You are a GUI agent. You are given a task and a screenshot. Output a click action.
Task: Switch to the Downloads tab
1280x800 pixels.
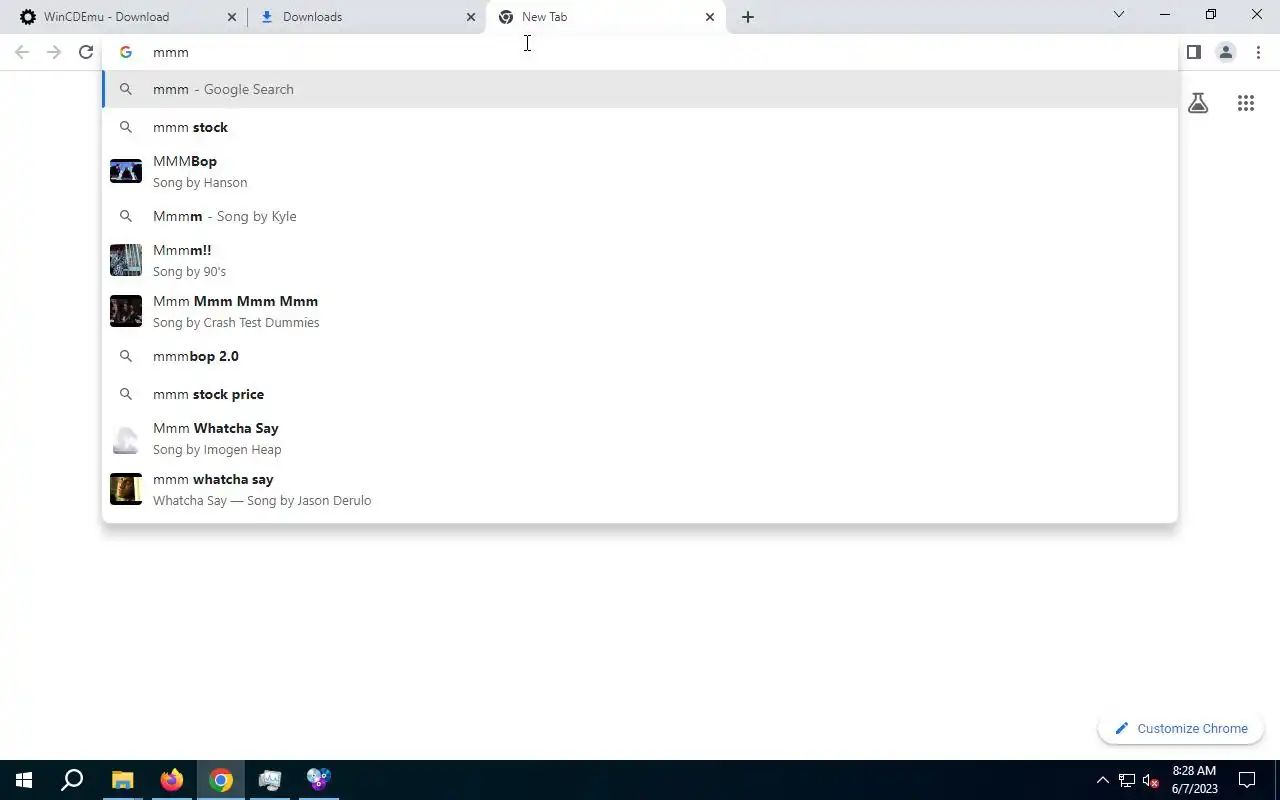click(365, 17)
